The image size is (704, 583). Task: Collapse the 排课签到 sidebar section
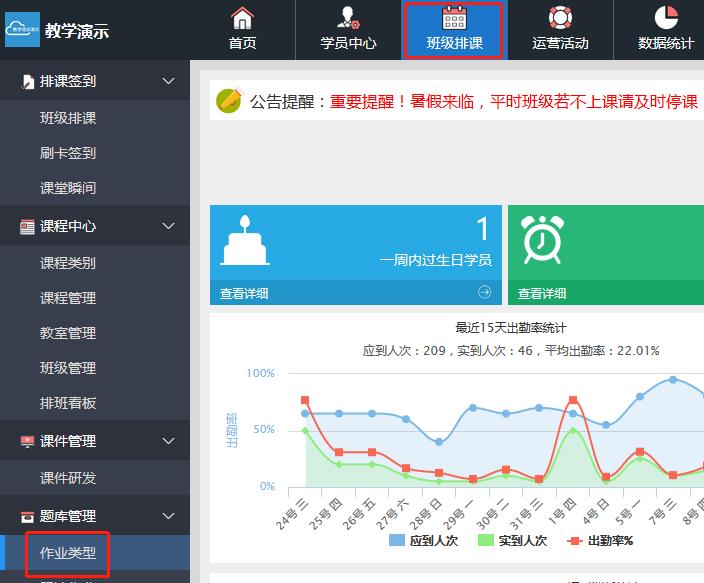point(168,81)
